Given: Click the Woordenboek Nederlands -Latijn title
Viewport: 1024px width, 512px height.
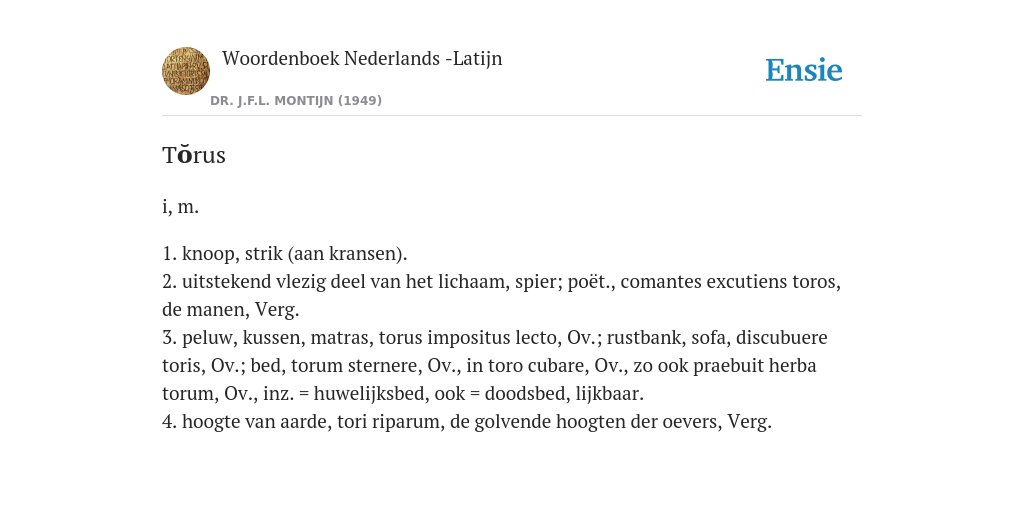Looking at the screenshot, I should point(362,58).
